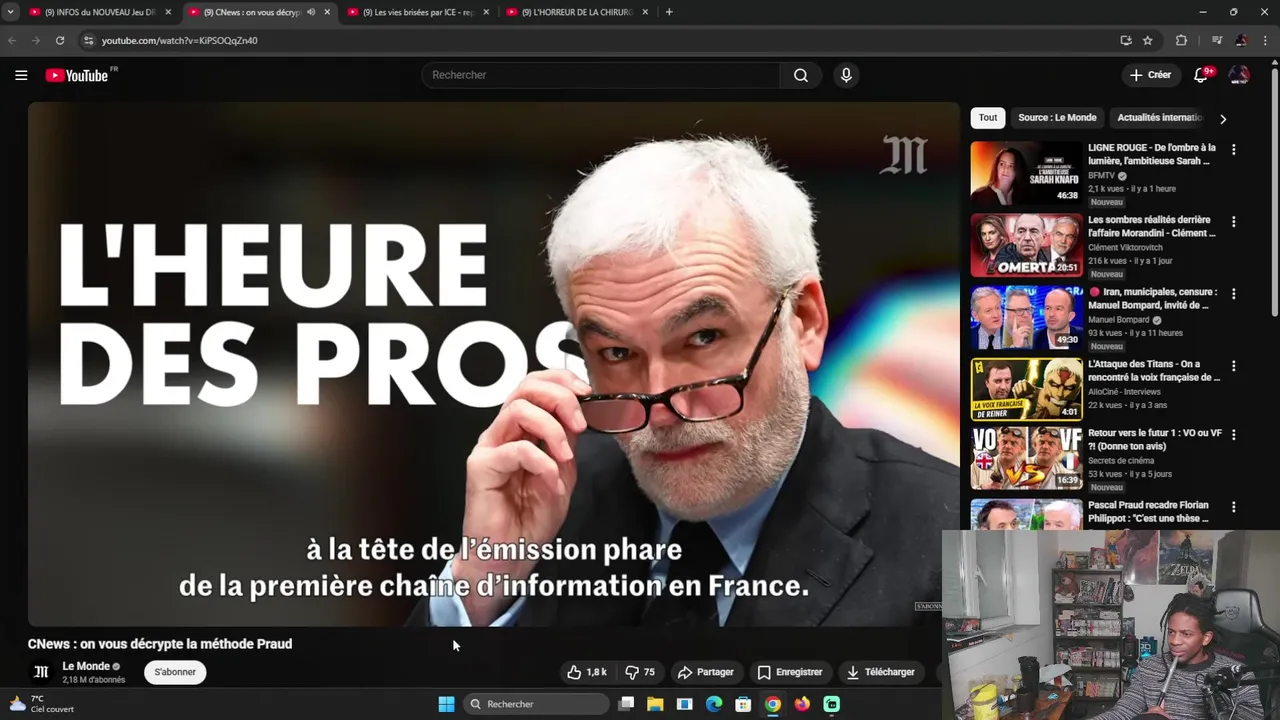
Task: Open options menu for Manuel Bompard video
Action: click(1233, 294)
